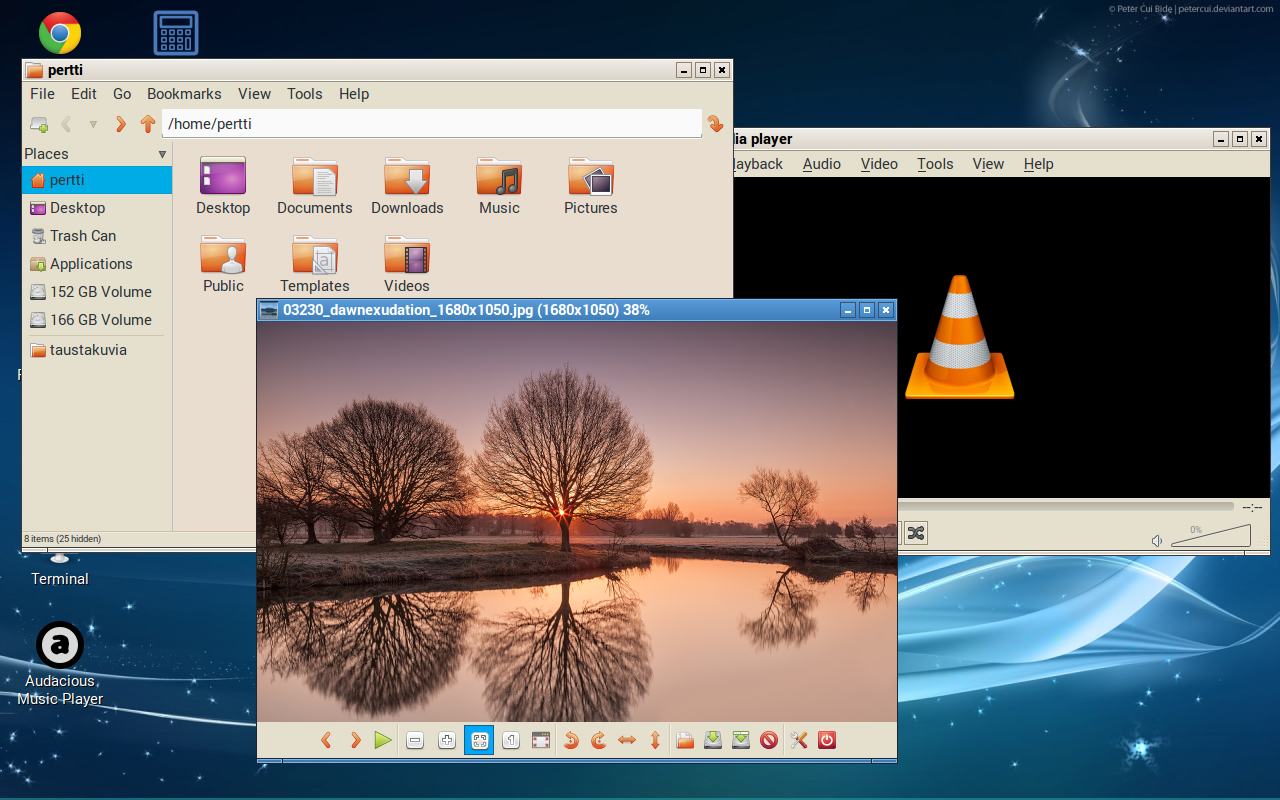This screenshot has width=1280, height=800.
Task: Click the zoom in plus icon
Action: 447,741
